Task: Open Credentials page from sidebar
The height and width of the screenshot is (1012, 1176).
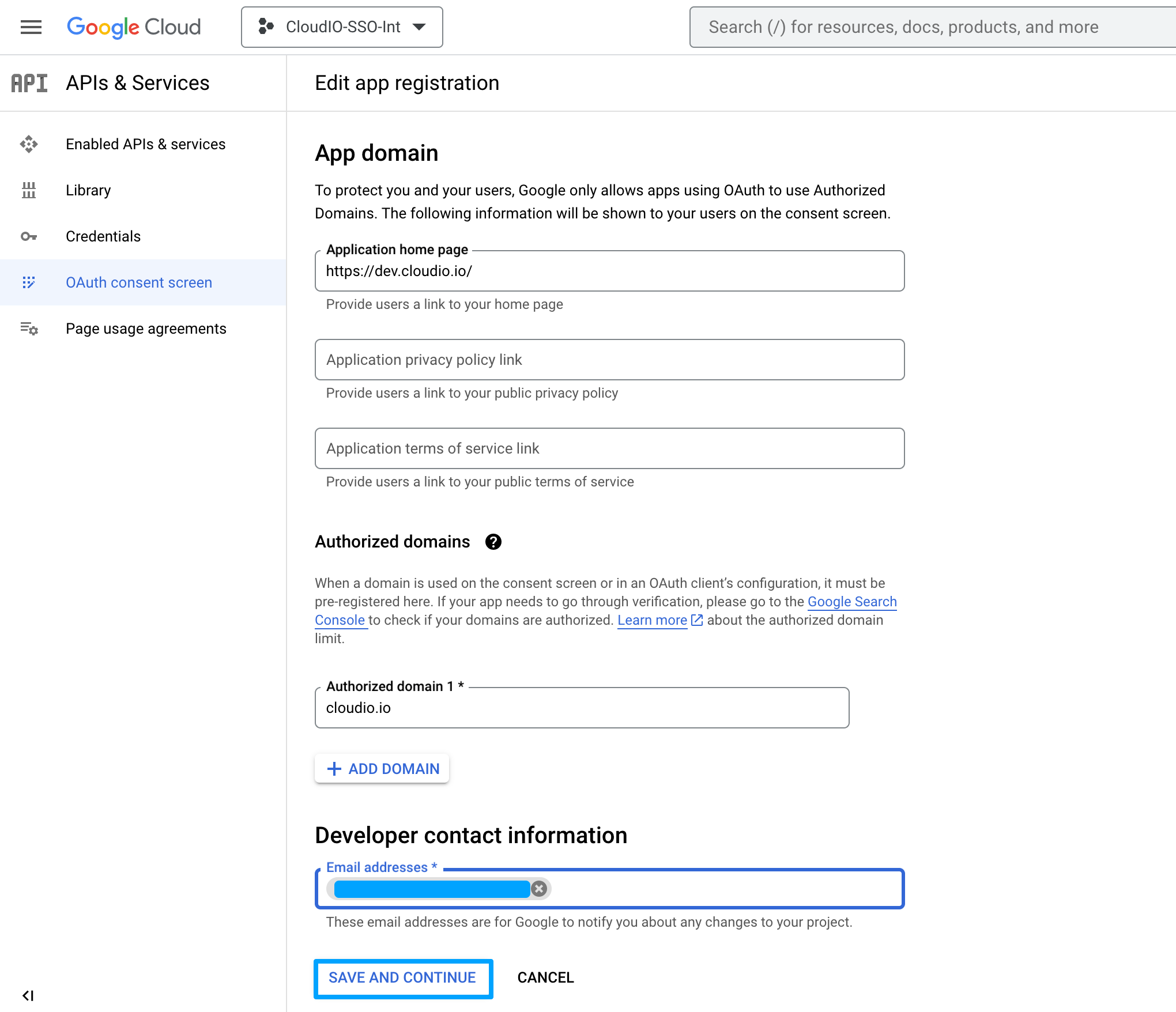Action: [103, 236]
